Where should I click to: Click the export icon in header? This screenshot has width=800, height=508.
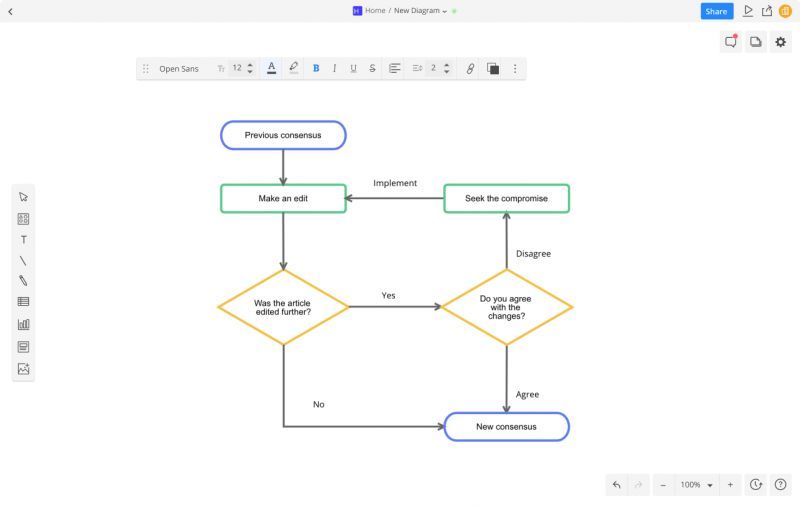pos(767,11)
